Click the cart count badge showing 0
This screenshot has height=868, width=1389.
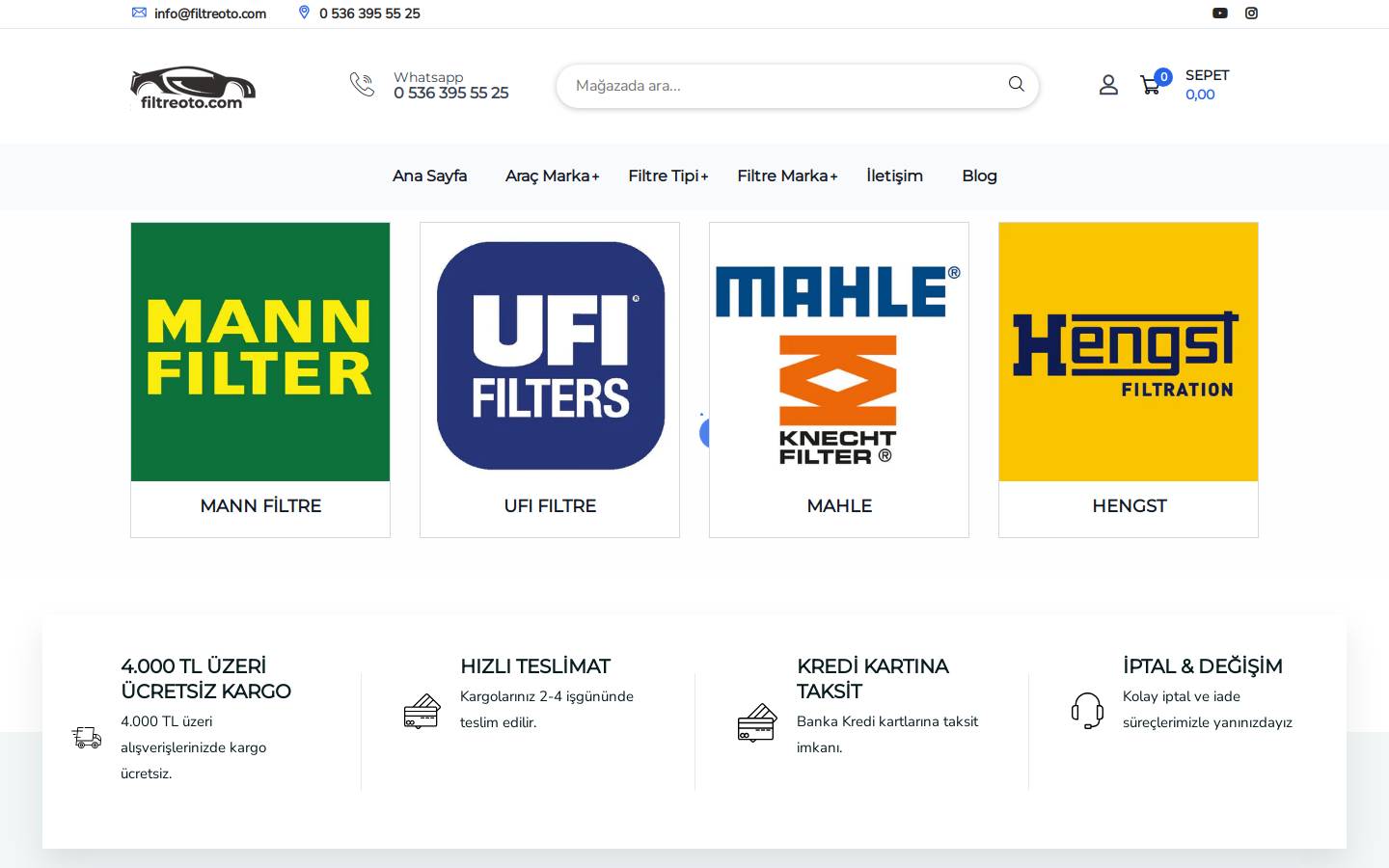(x=1163, y=77)
